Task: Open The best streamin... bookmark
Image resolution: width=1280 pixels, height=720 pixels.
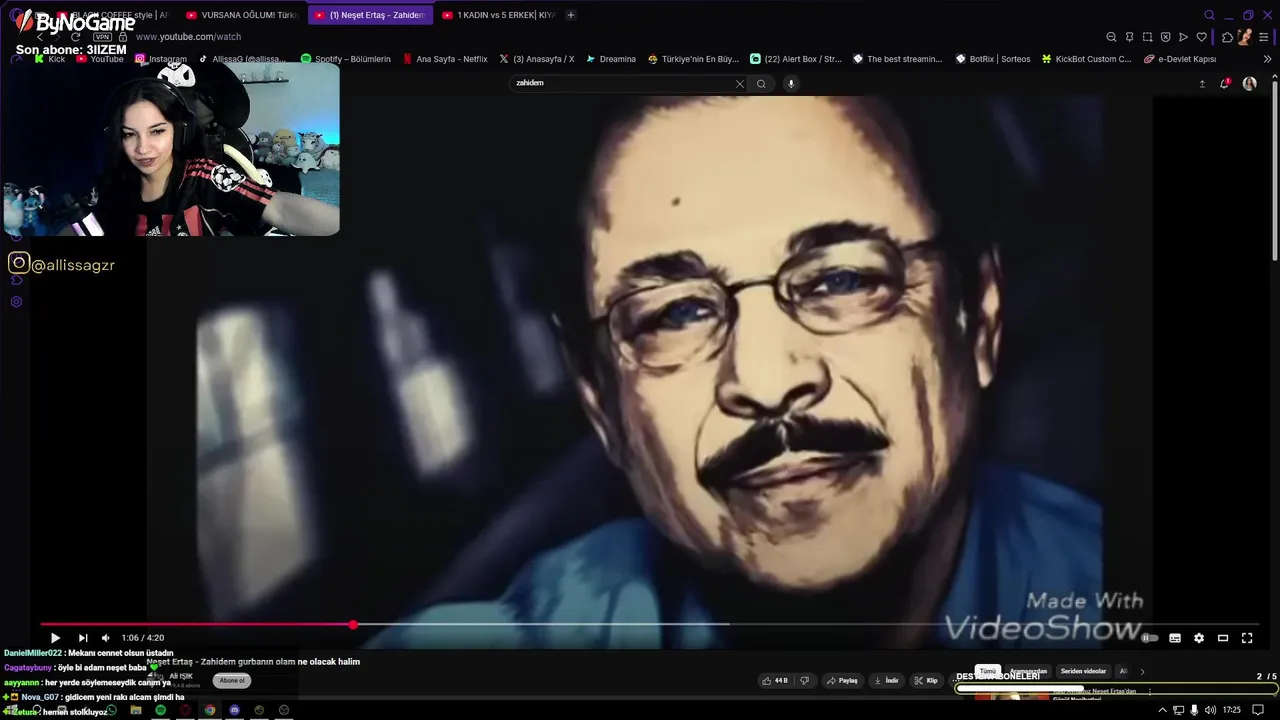Action: (898, 59)
